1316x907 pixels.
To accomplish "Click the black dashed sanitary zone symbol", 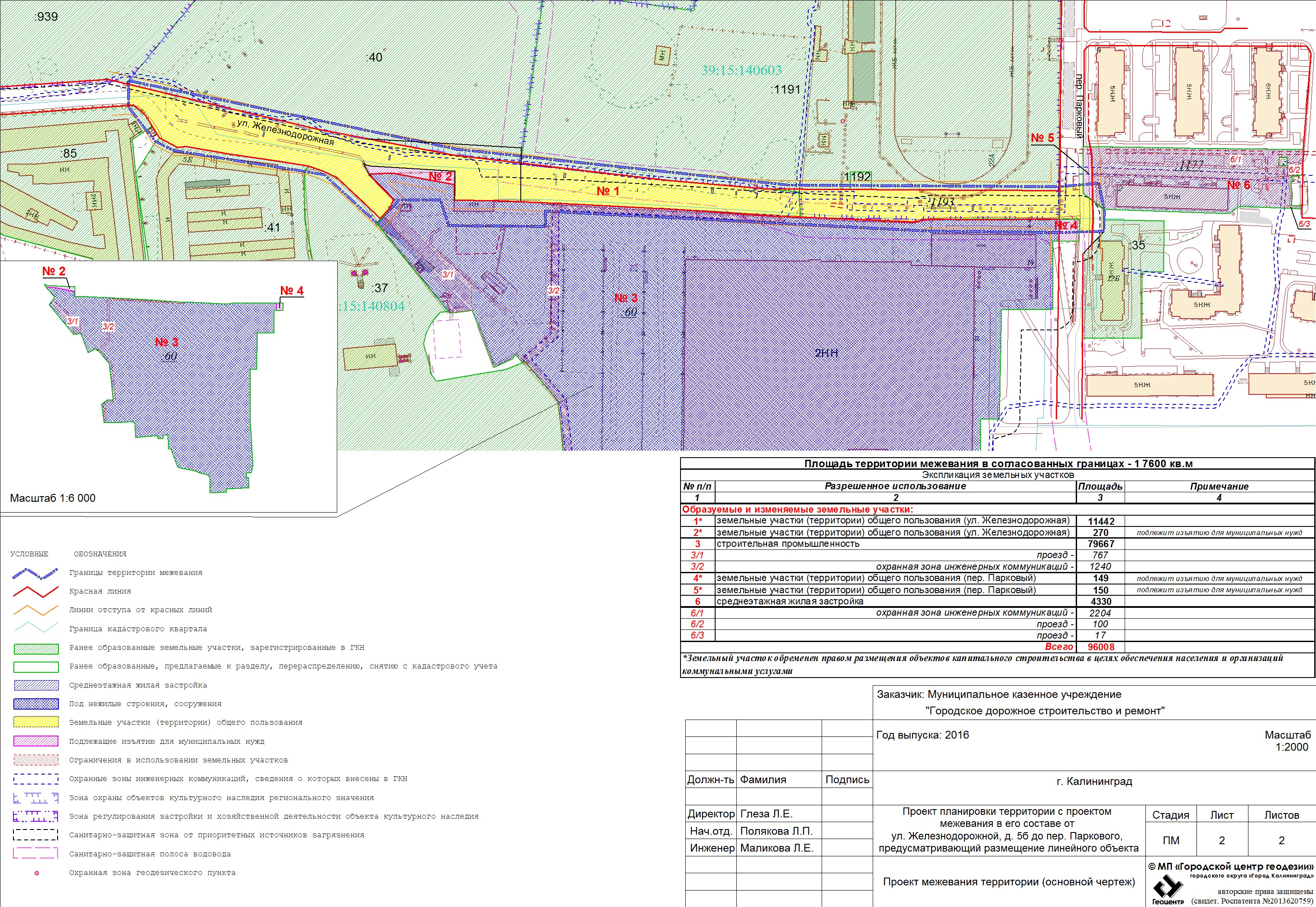I will coord(35,835).
